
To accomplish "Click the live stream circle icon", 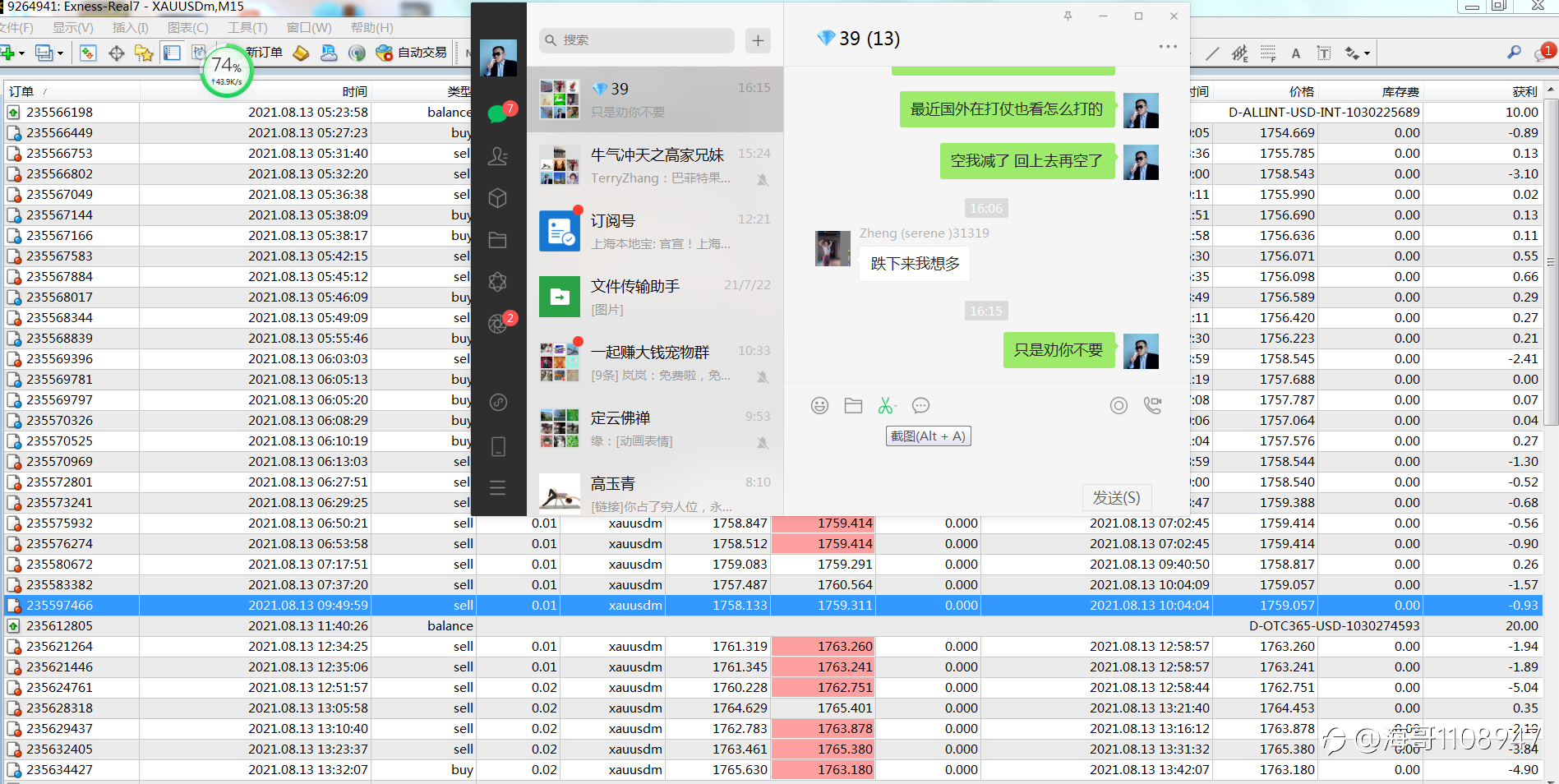I will click(1119, 405).
